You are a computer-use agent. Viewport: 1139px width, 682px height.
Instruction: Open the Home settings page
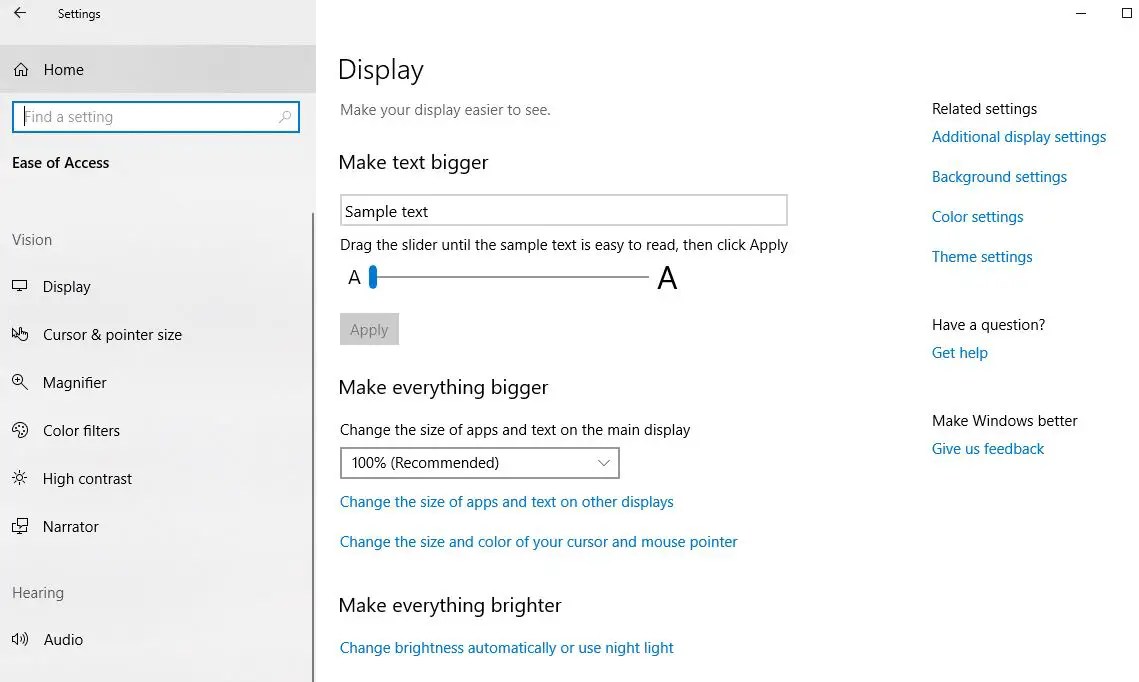tap(158, 70)
